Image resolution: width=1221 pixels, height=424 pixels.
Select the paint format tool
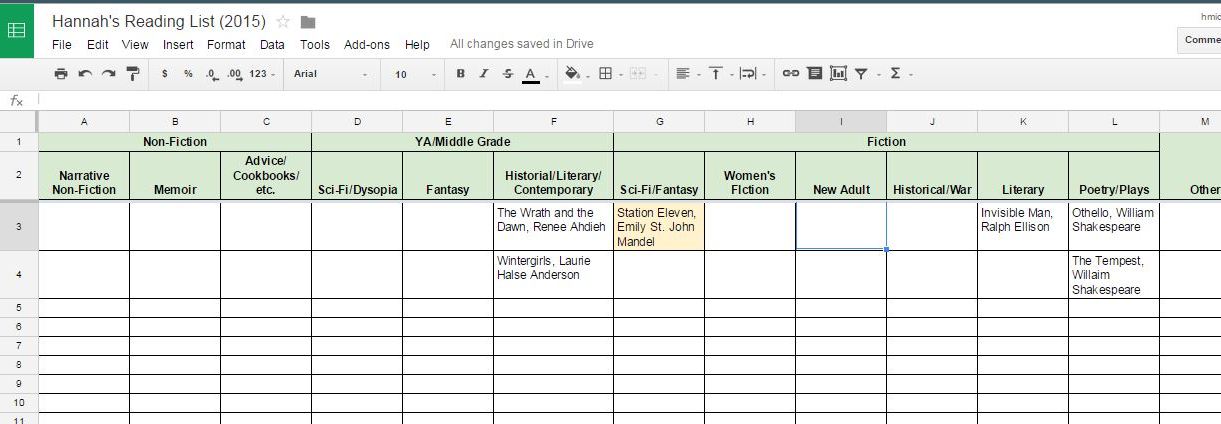132,74
